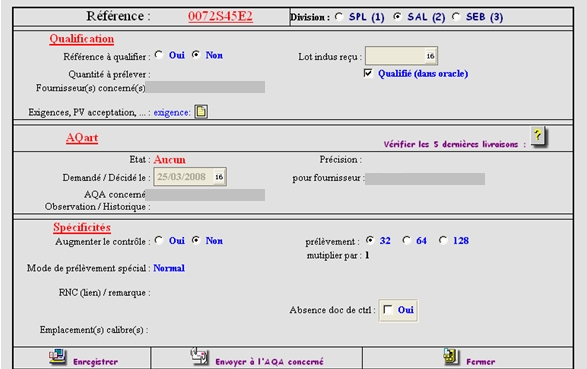The image size is (587, 369).
Task: Open the calendar picker beside 25/03/2008
Action: coord(219,177)
